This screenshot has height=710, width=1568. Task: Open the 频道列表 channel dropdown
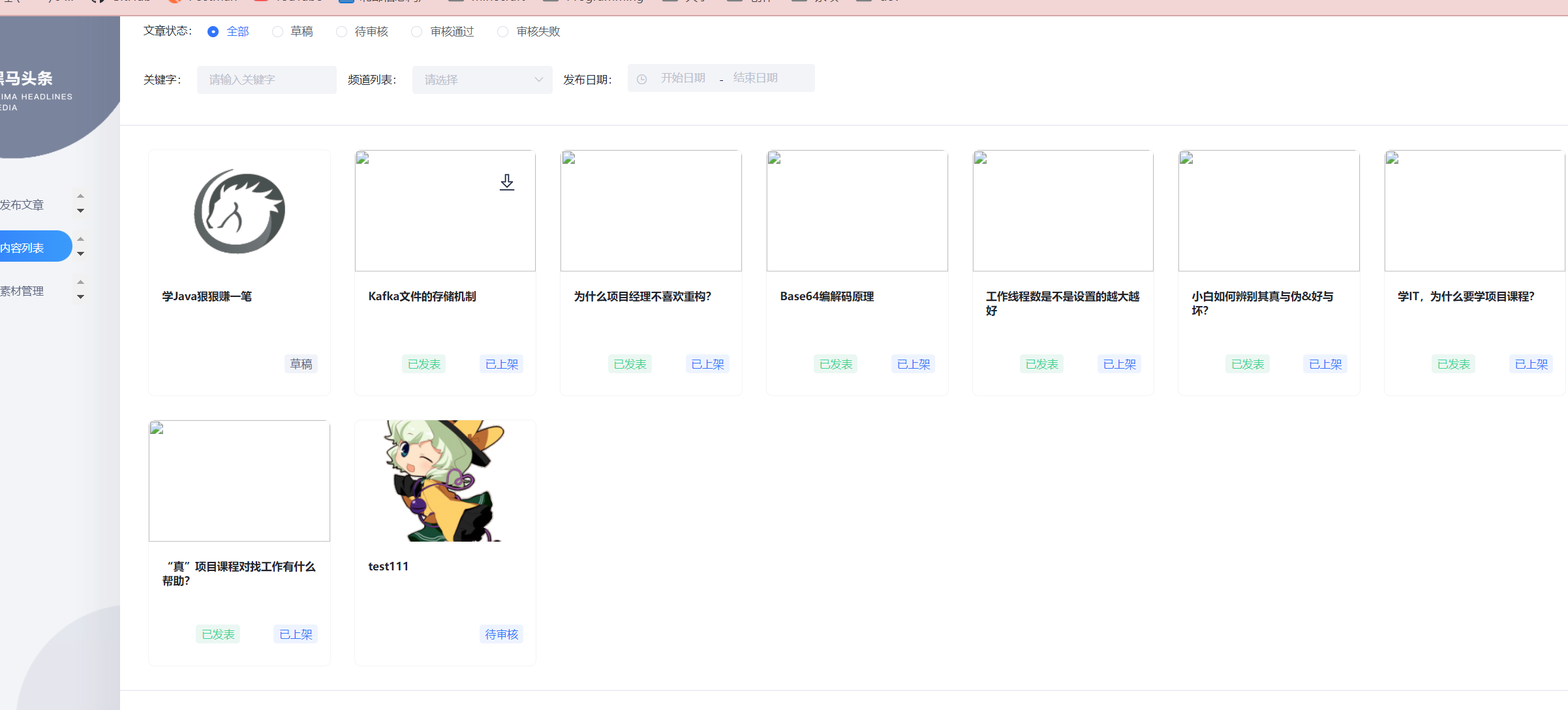point(482,80)
